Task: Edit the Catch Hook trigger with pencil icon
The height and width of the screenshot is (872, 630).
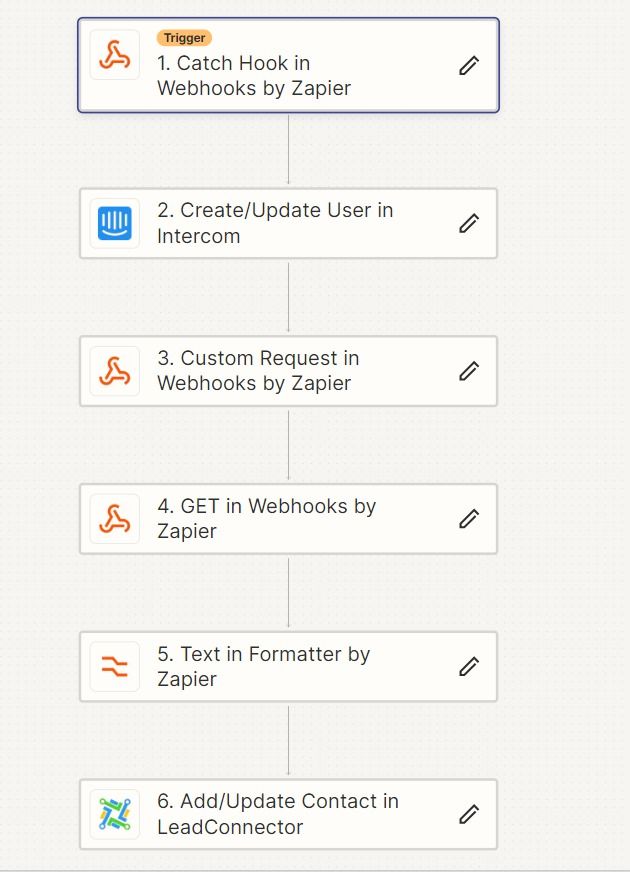Action: 469,65
